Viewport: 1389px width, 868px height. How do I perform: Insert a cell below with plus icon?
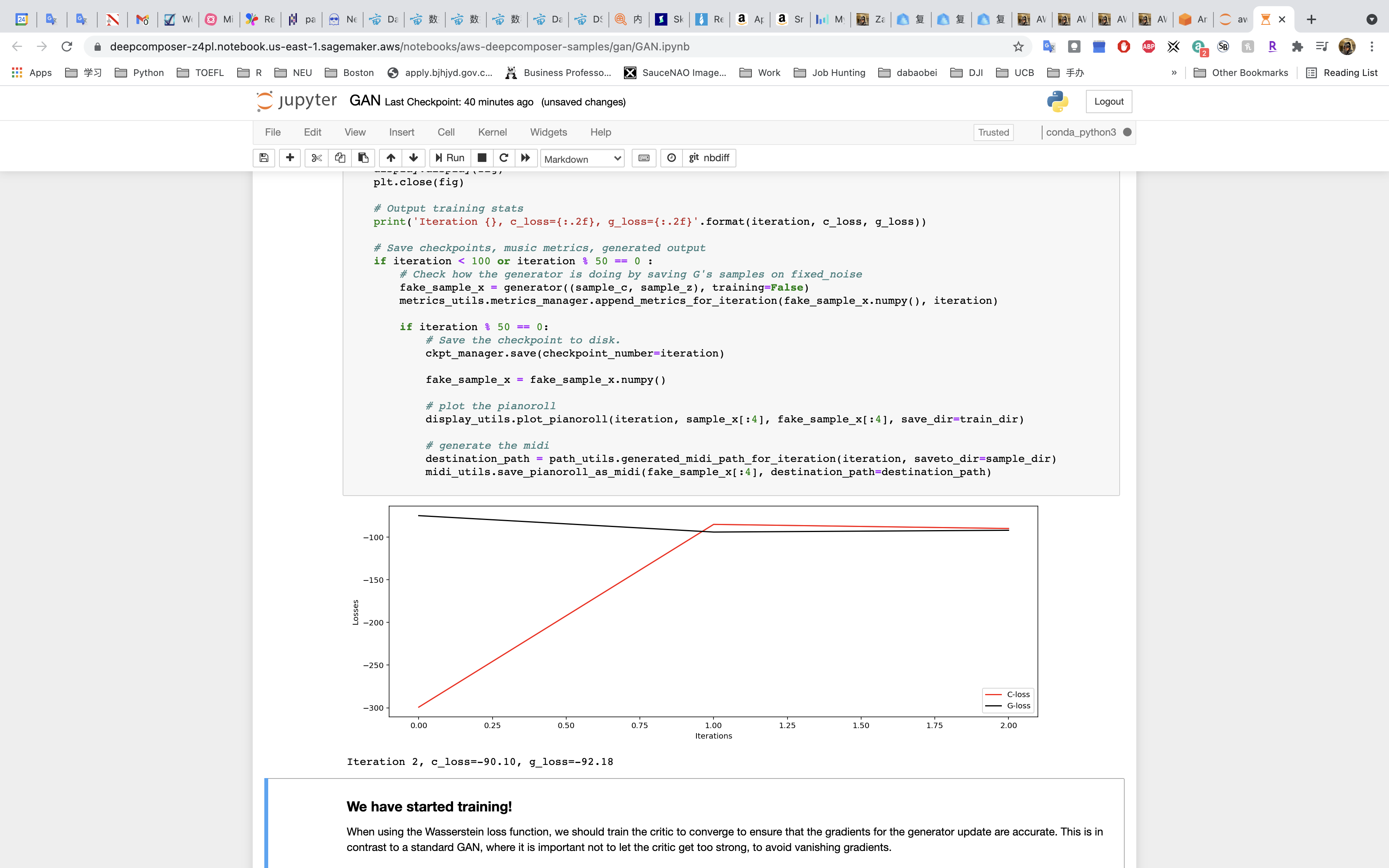coord(290,158)
